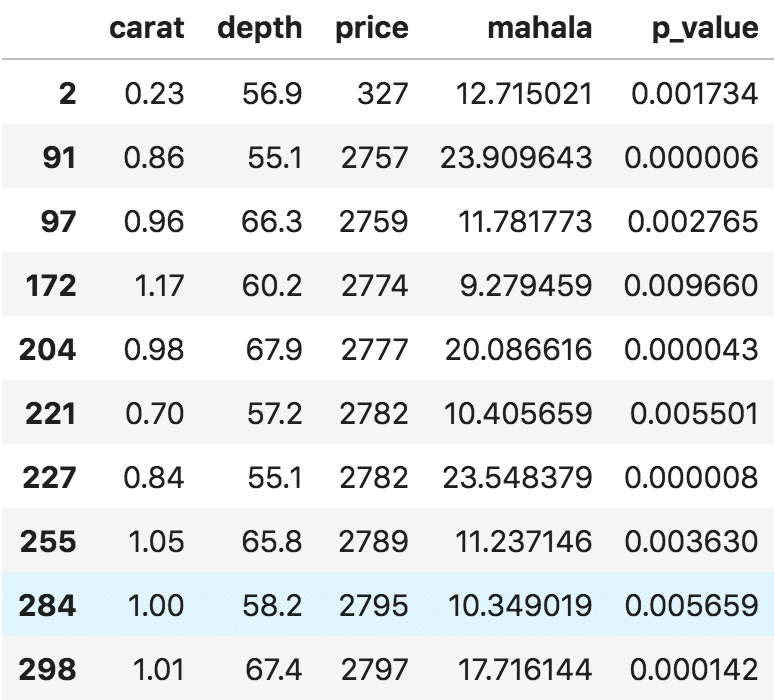Click the p_value cell 0.000043
Viewport: 774px width, 700px height.
coord(691,350)
